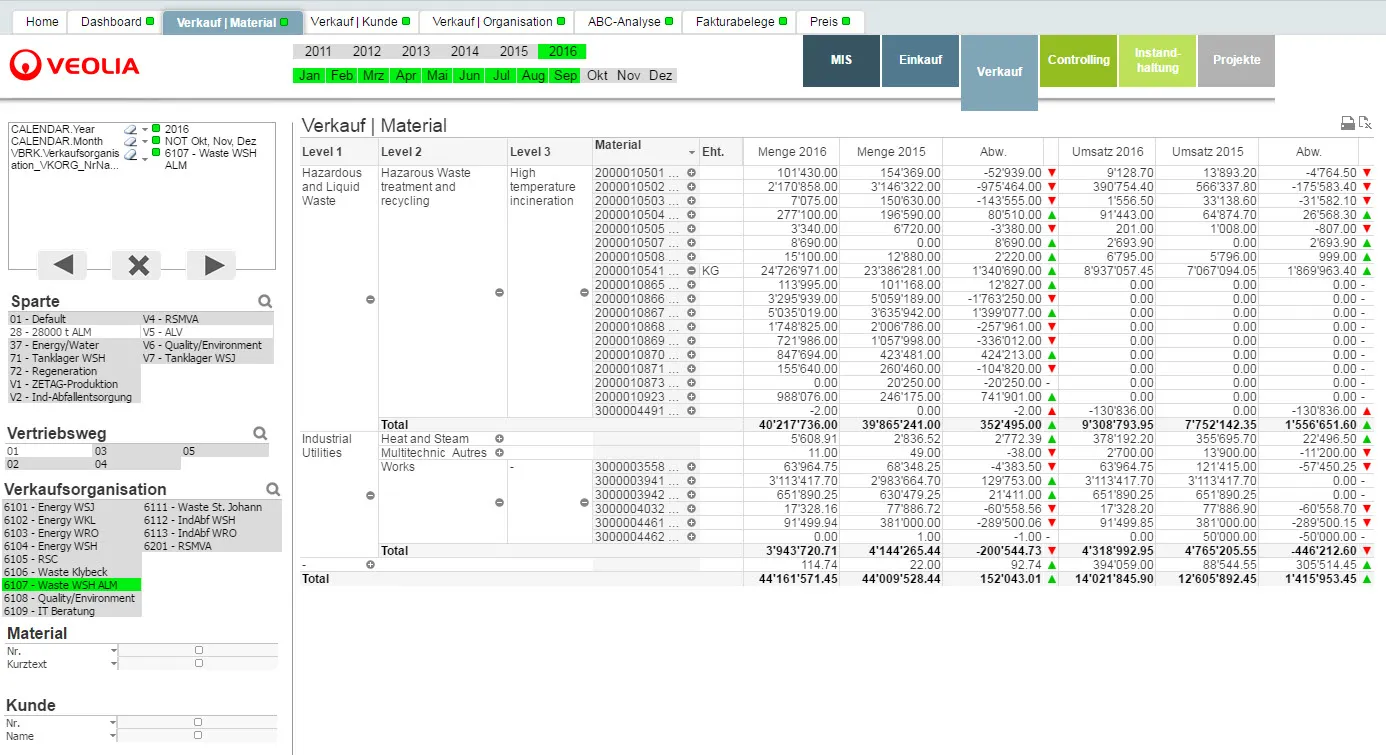Image resolution: width=1386 pixels, height=755 pixels.
Task: Print the Verkauf | Material table
Action: (x=1348, y=123)
